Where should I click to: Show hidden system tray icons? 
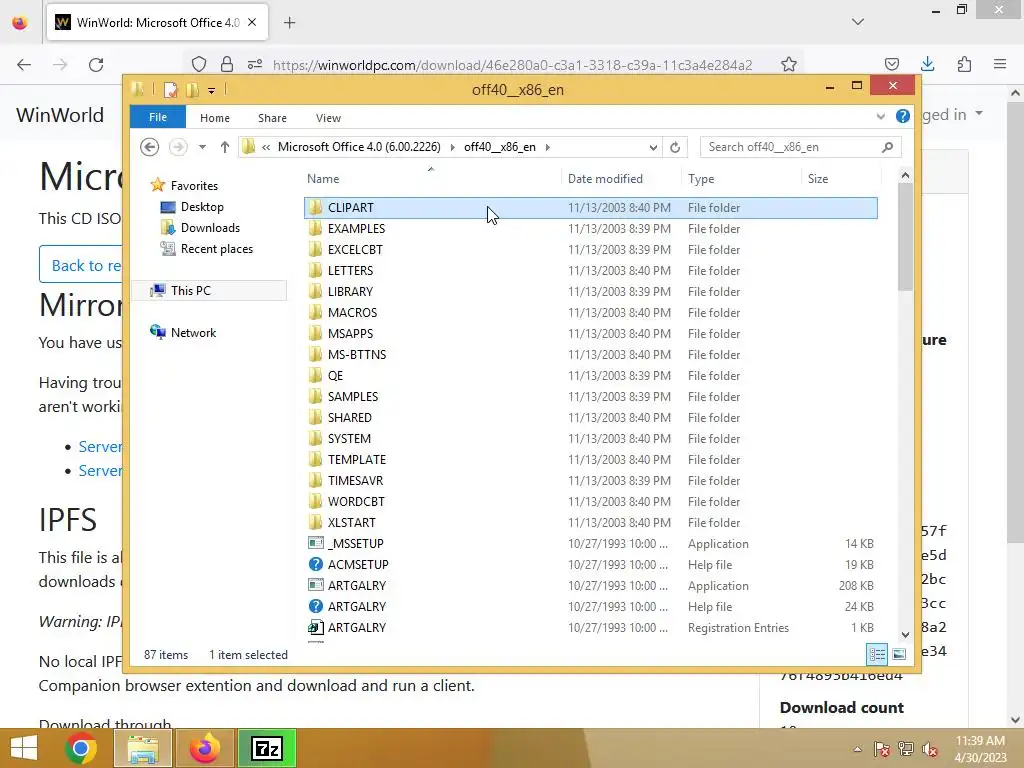tap(857, 749)
